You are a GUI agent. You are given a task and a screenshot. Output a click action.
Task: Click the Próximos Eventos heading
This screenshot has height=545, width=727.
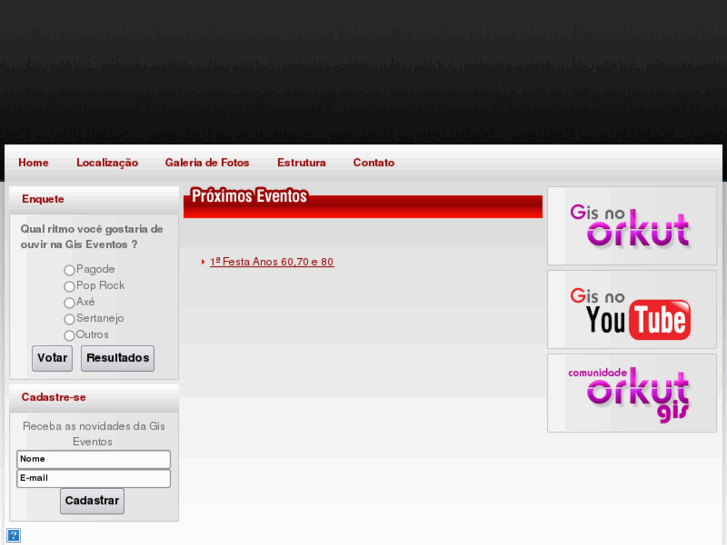click(249, 196)
